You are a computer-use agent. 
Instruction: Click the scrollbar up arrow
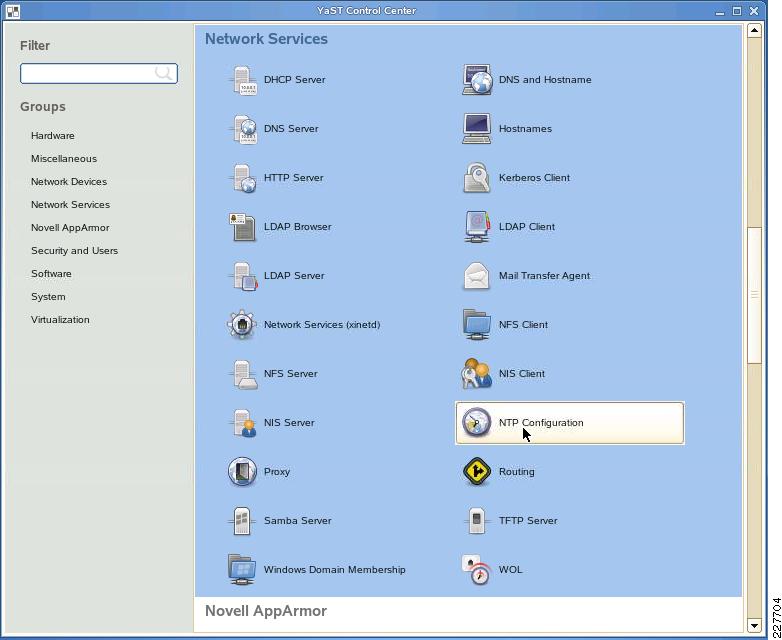coord(754,30)
